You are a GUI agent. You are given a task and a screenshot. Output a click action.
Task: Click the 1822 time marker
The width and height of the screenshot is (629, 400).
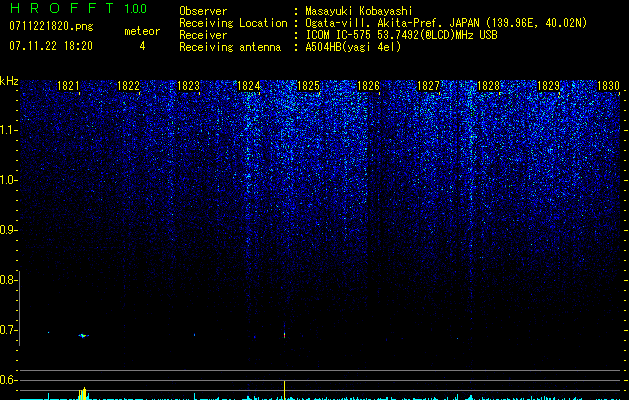click(128, 86)
